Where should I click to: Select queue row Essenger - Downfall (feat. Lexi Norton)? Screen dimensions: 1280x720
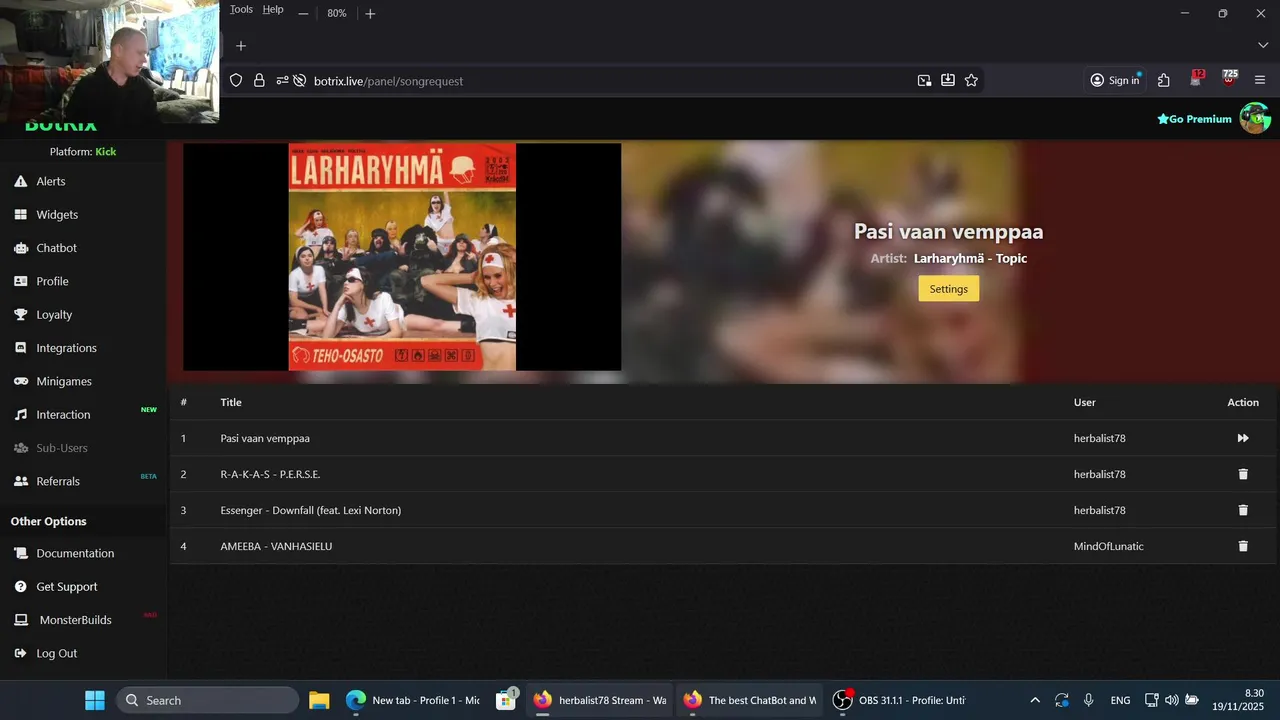click(723, 510)
